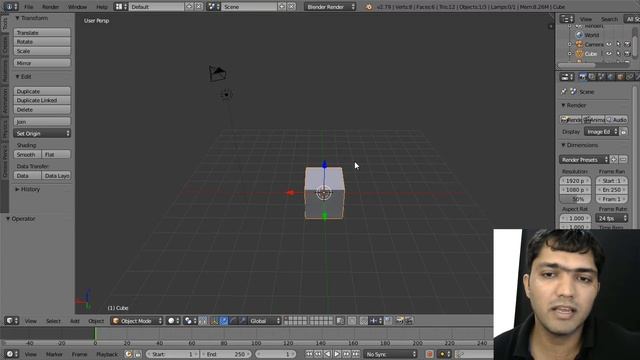Open the Playback menu in timeline
Viewport: 640px width, 360px height.
107,354
